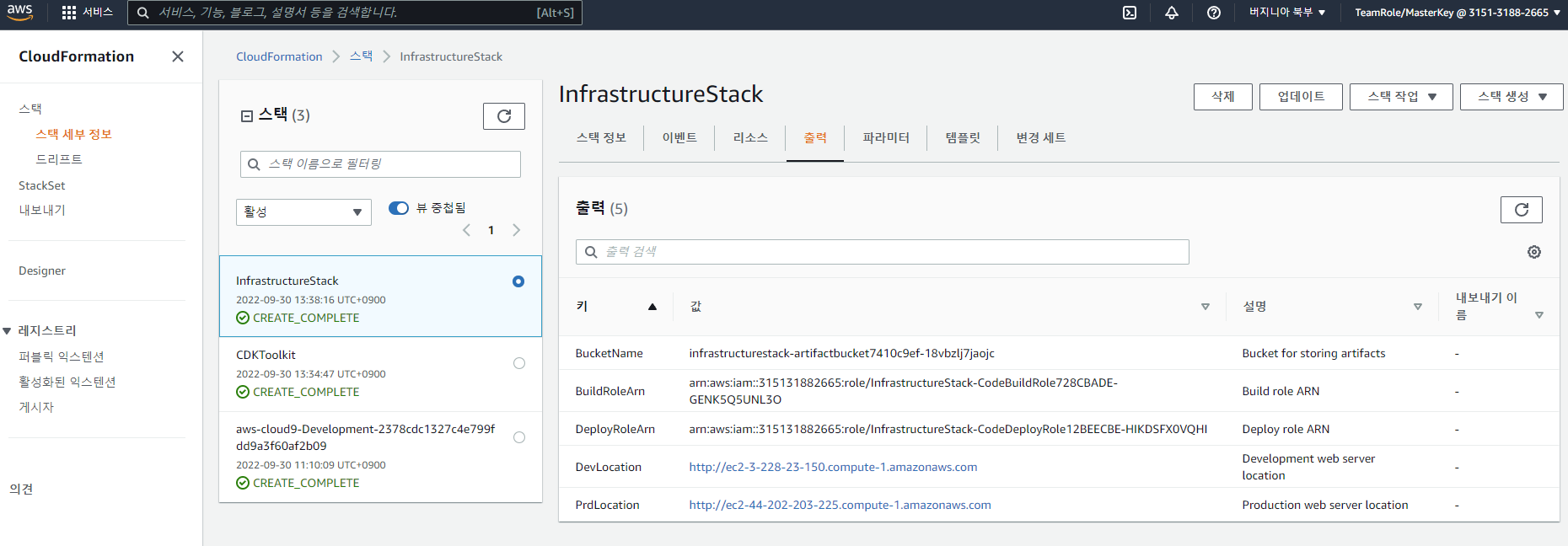1568x546 pixels.
Task: Open the Services grid menu
Action: pyautogui.click(x=87, y=13)
